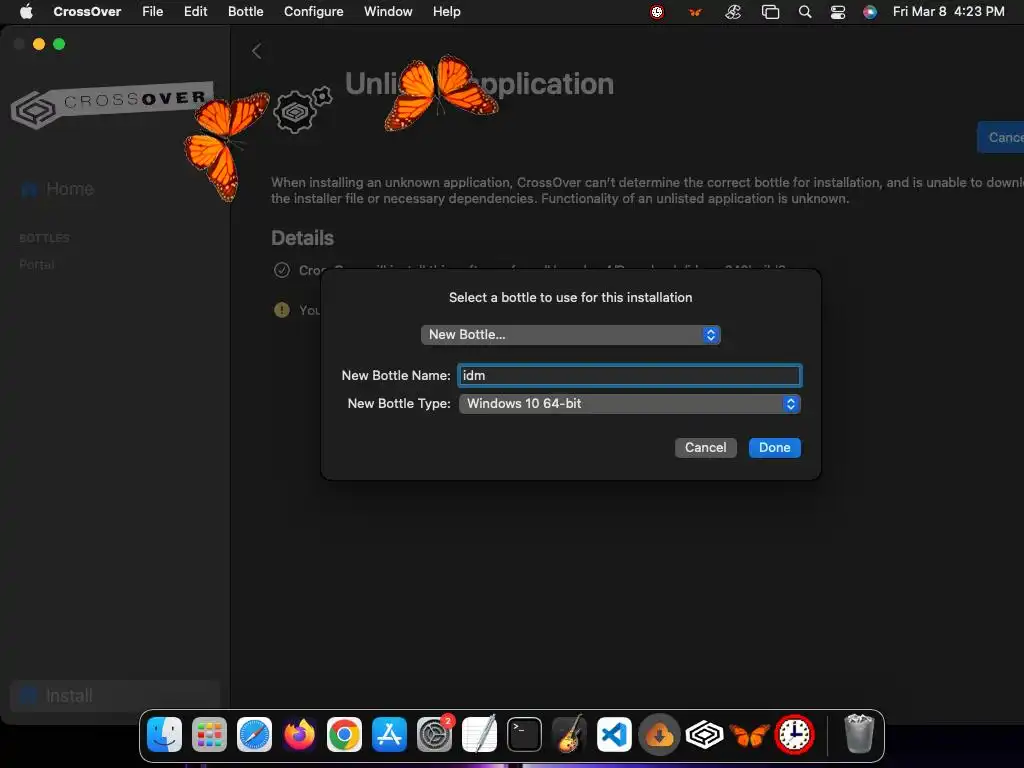Open TextEdit from the Dock
The image size is (1024, 768).
click(x=479, y=735)
